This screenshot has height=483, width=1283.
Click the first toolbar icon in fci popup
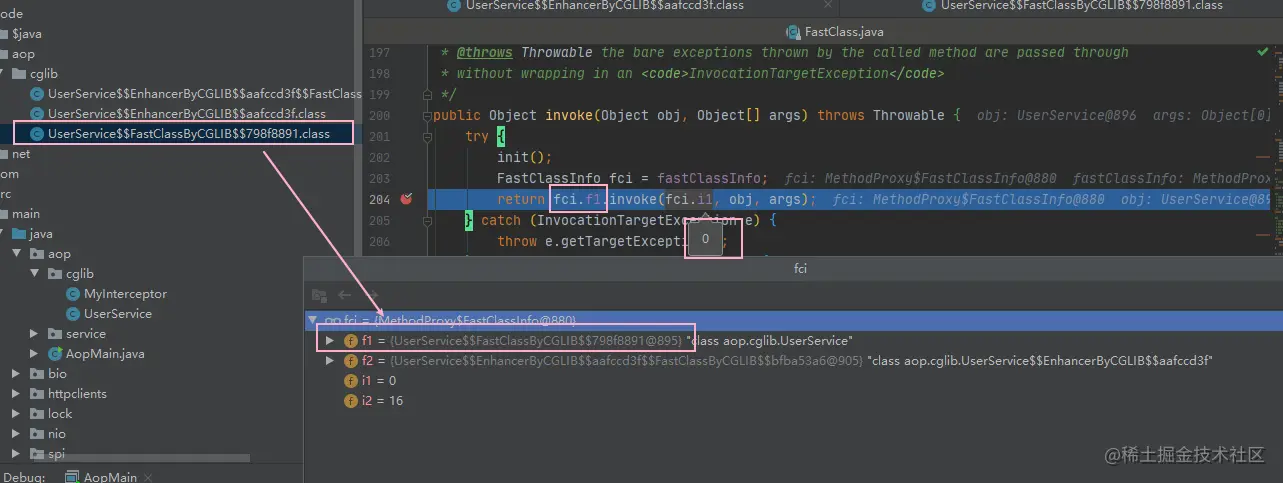(x=320, y=295)
